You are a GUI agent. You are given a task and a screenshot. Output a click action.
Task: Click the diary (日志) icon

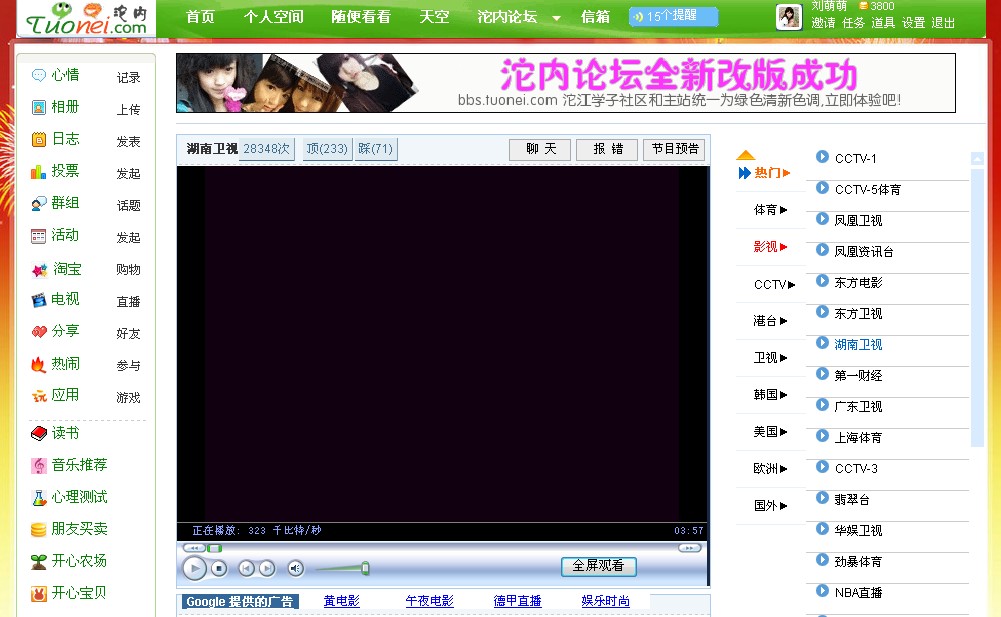(x=39, y=139)
